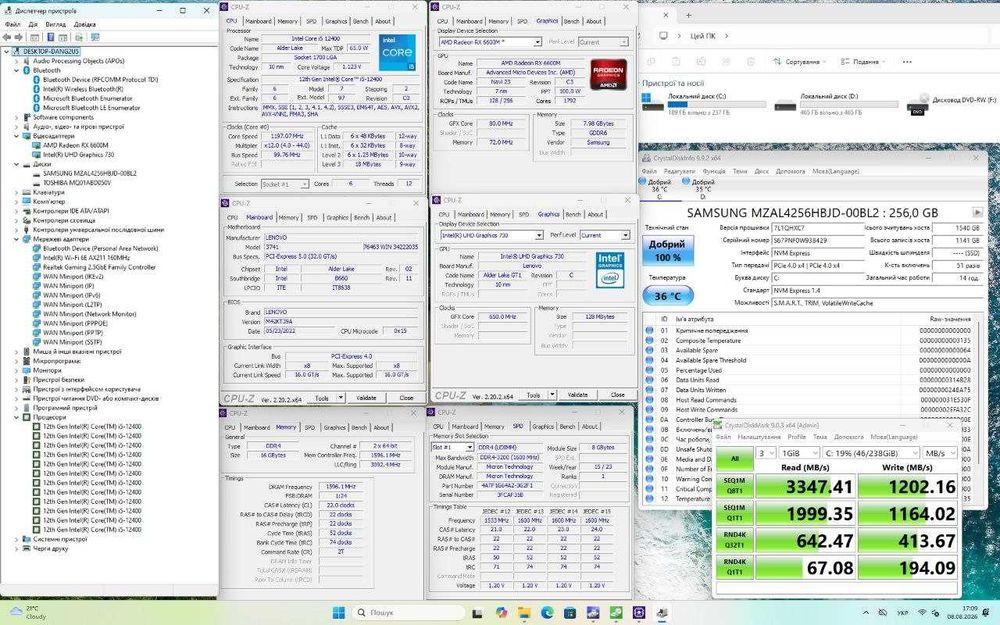Open Socket #1 selection dropdown in CPU-Z
The image size is (1000, 625).
(x=284, y=184)
